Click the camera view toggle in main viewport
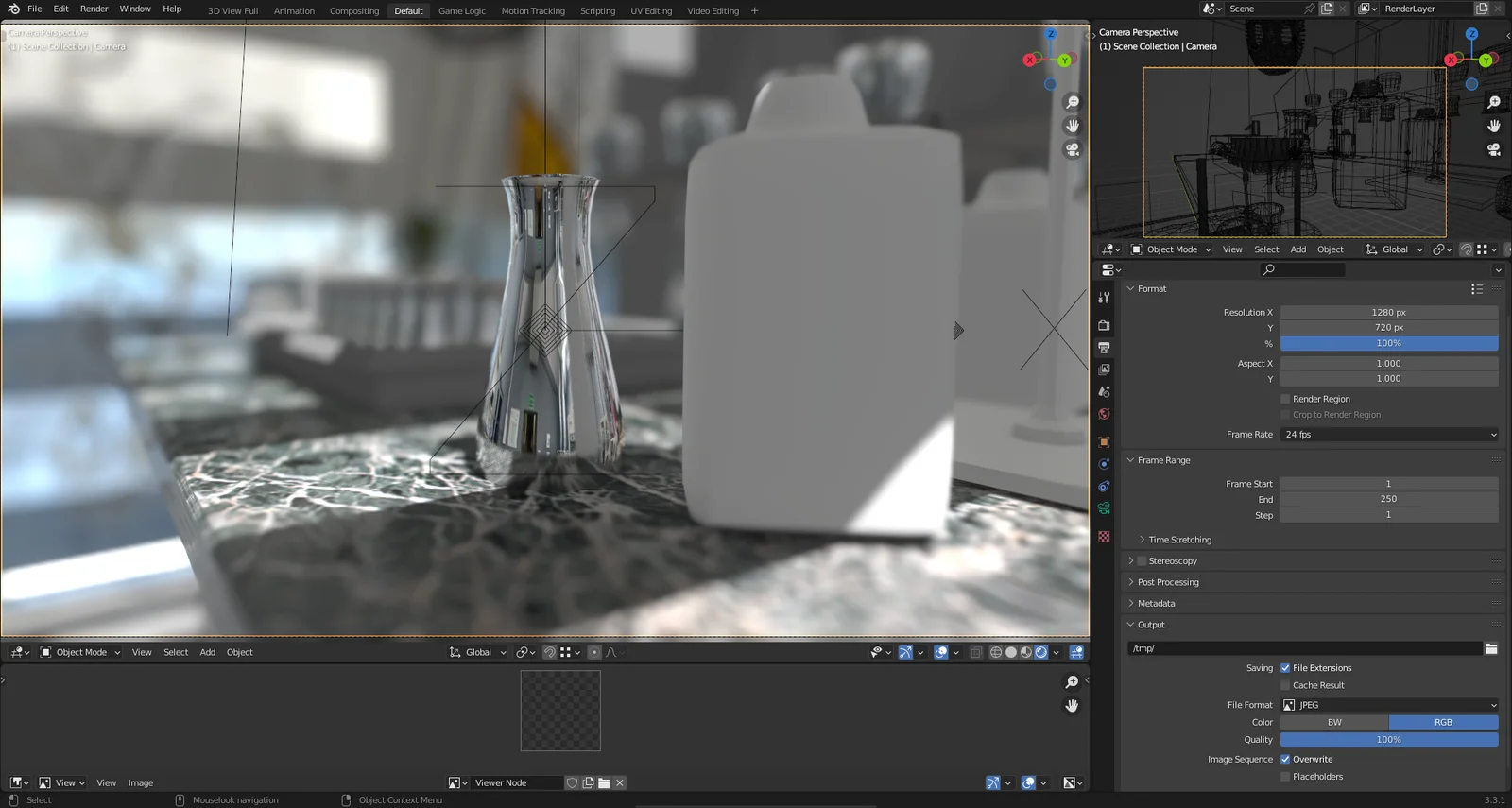Viewport: 1512px width, 808px height. [1072, 149]
